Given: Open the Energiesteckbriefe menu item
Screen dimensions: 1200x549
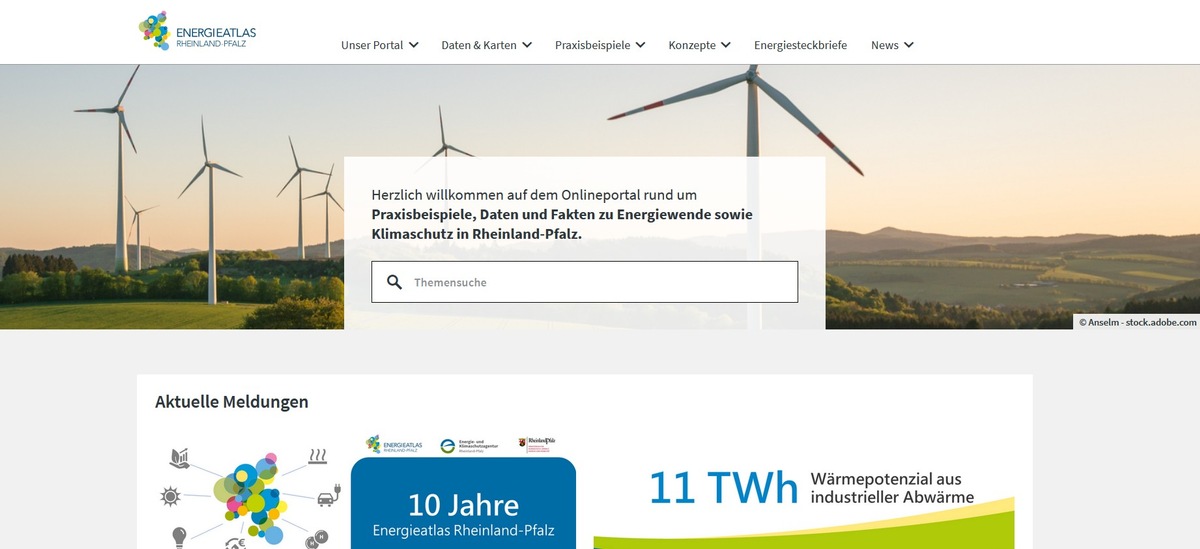Looking at the screenshot, I should (800, 45).
